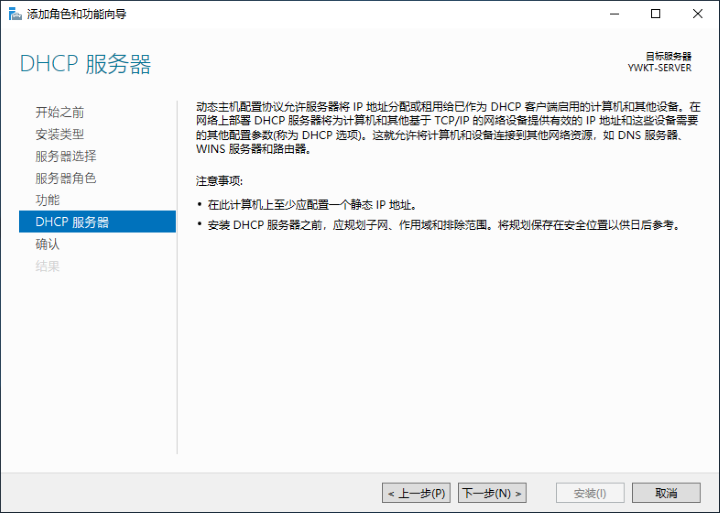Click the 注意事项 label
The height and width of the screenshot is (513, 720).
click(219, 181)
